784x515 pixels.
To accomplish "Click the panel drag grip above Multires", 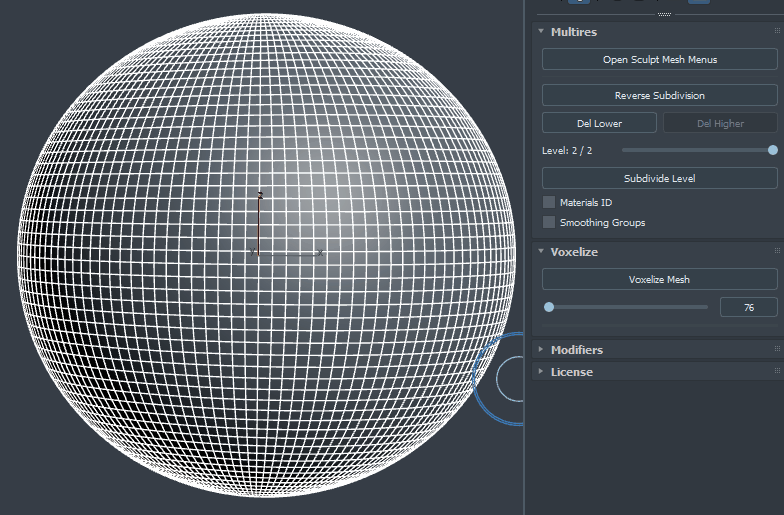I will click(664, 14).
